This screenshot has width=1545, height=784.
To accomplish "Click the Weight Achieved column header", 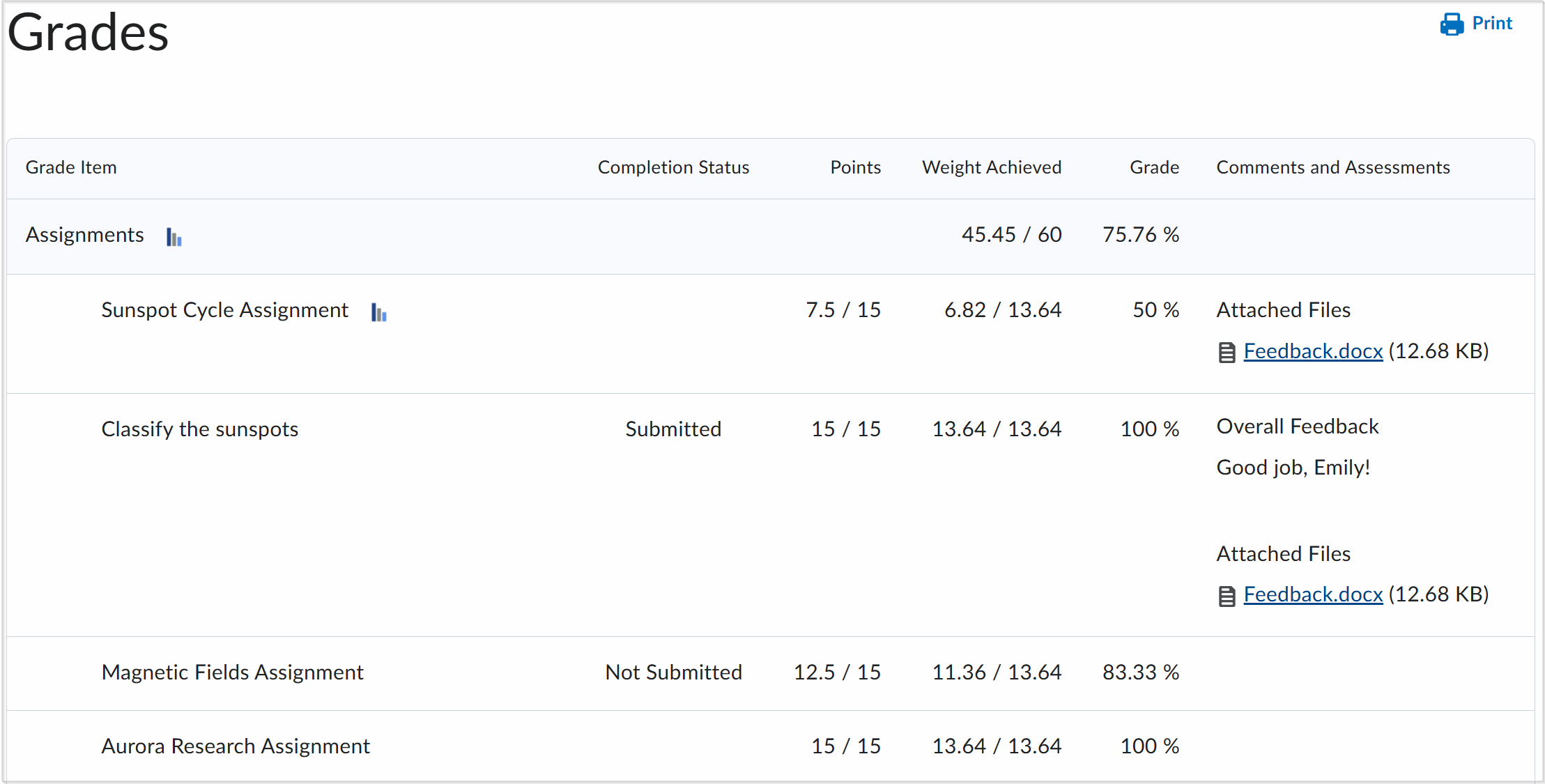I will point(991,167).
